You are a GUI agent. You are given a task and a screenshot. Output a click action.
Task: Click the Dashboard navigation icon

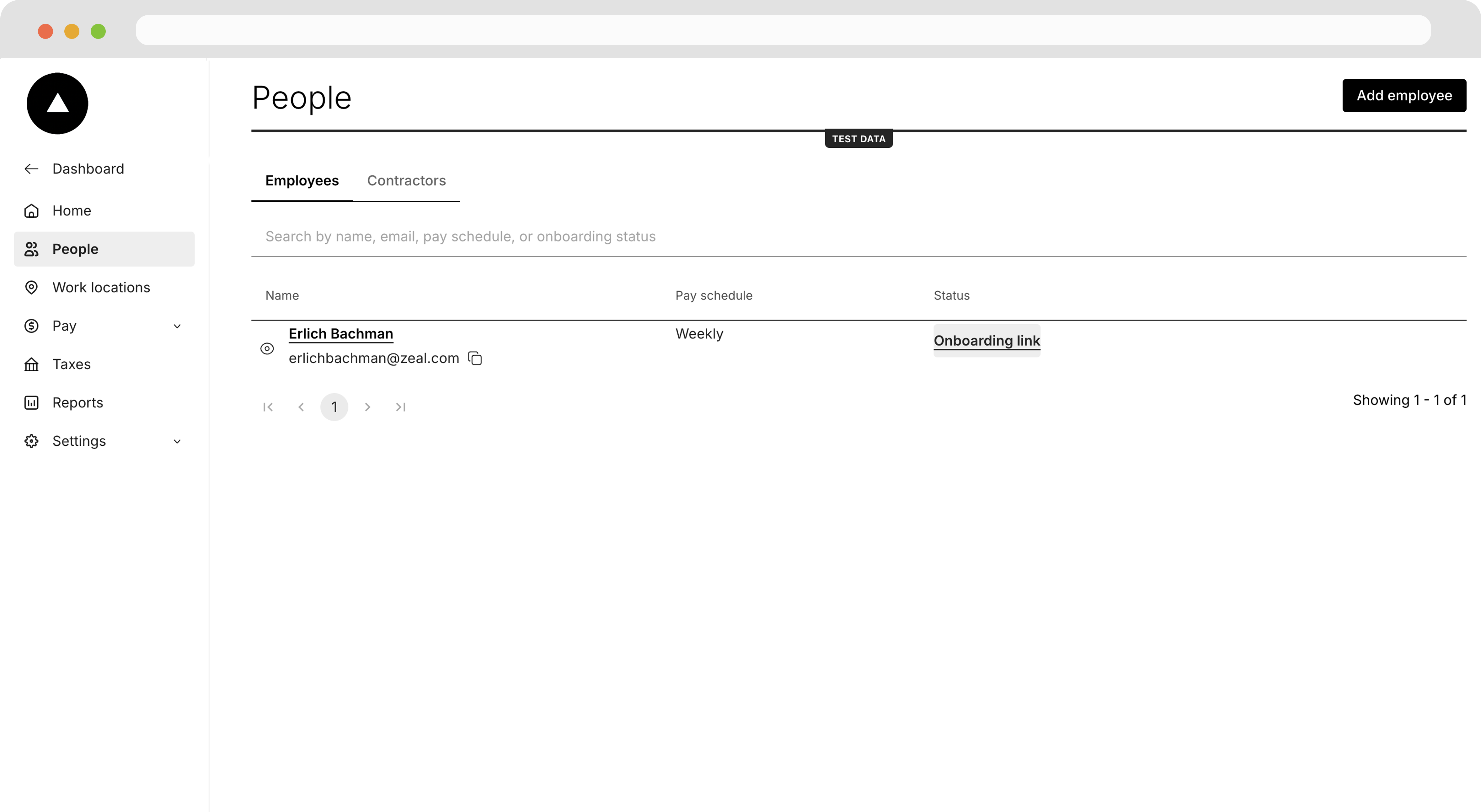pyautogui.click(x=30, y=168)
